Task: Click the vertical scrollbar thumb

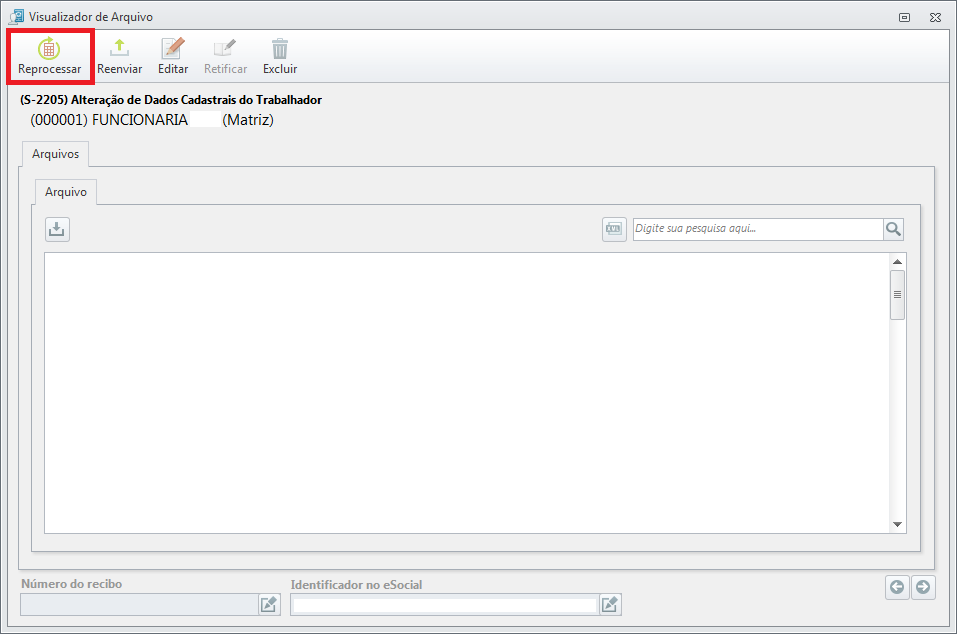Action: pos(897,295)
